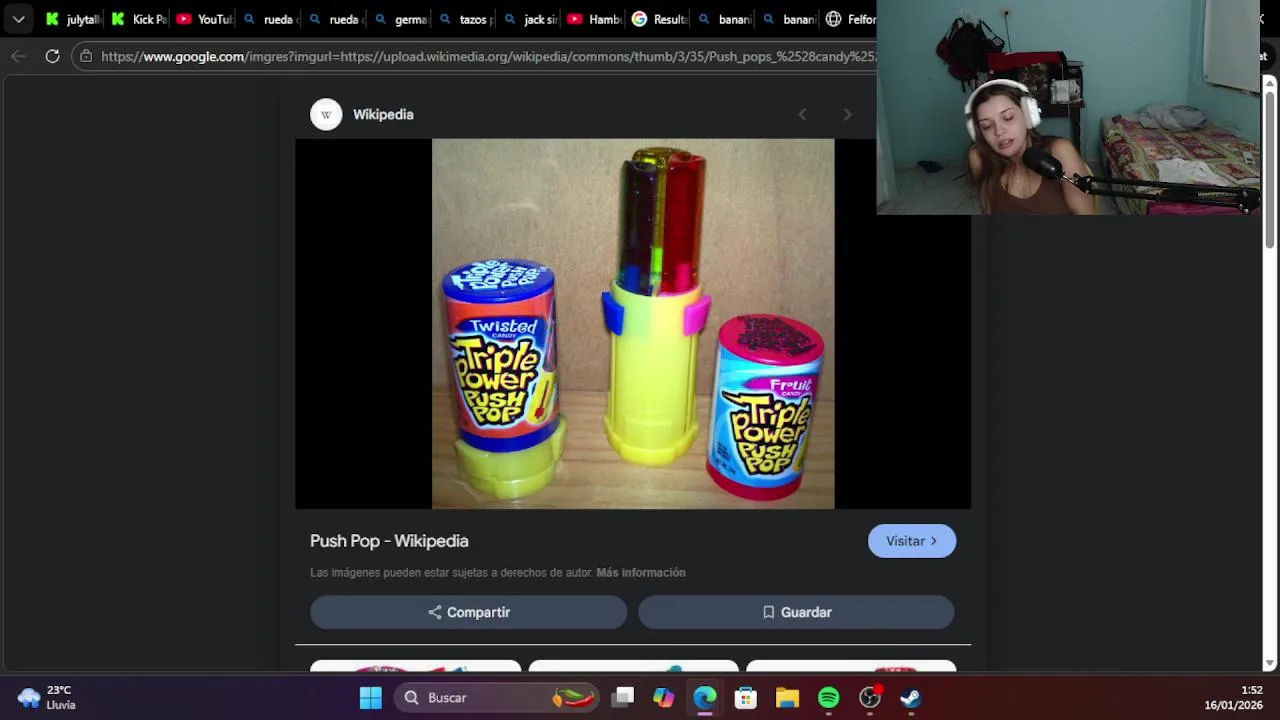Open the 23°C Lluvia weather widget
Image resolution: width=1280 pixels, height=720 pixels.
click(x=47, y=698)
